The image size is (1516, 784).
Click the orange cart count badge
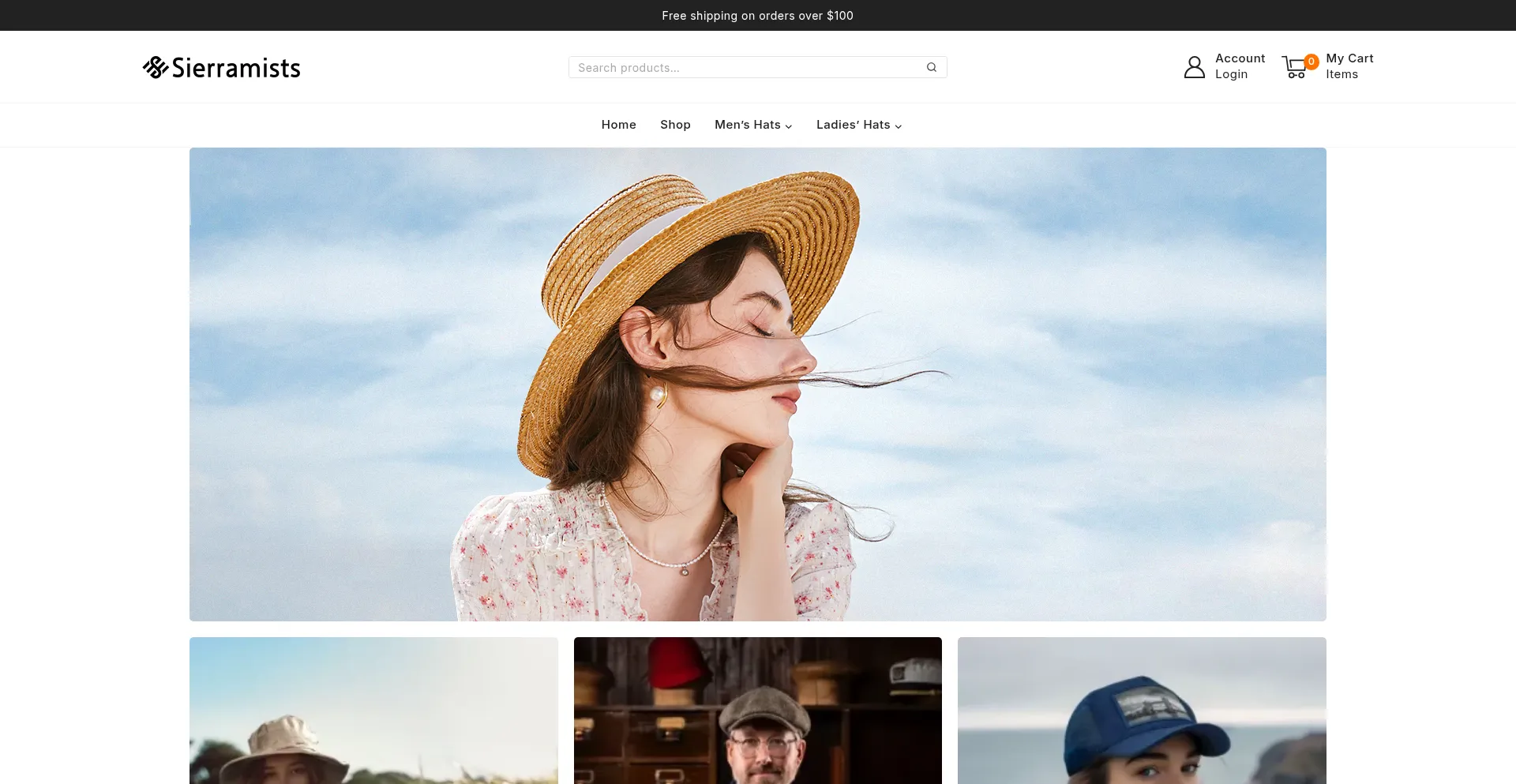pos(1311,61)
